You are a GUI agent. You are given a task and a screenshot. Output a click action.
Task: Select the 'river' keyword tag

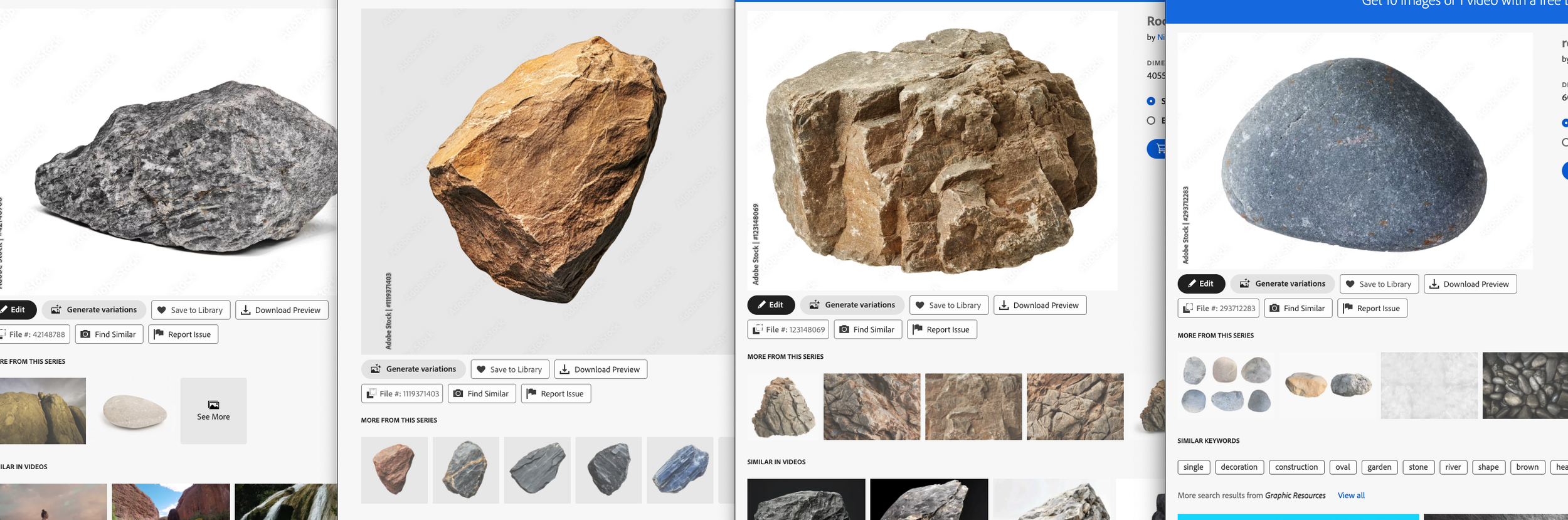[x=1453, y=467]
